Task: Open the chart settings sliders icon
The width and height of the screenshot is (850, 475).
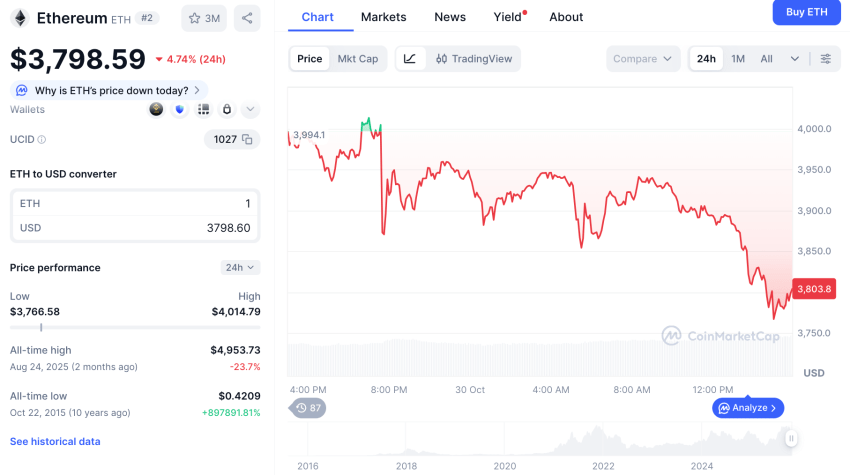Action: 826,59
